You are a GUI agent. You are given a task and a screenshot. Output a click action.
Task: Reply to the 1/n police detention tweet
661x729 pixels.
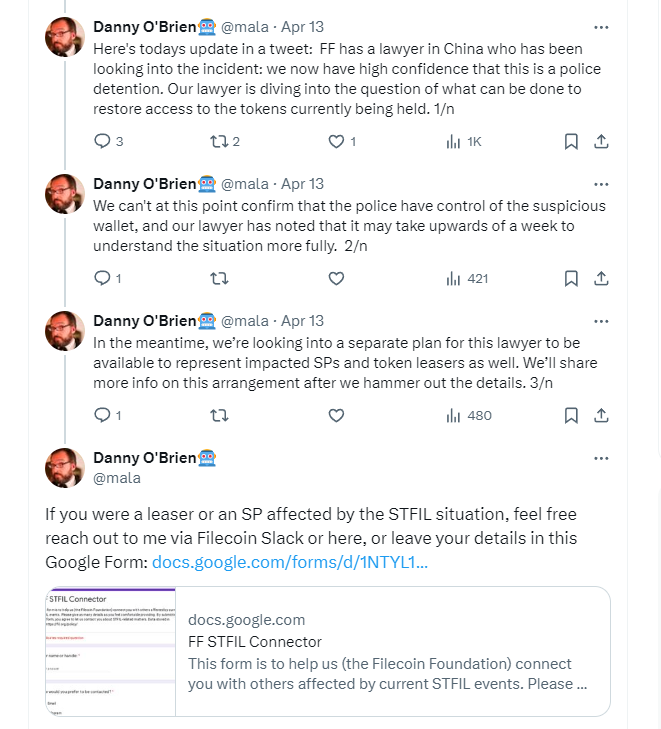pyautogui.click(x=108, y=141)
